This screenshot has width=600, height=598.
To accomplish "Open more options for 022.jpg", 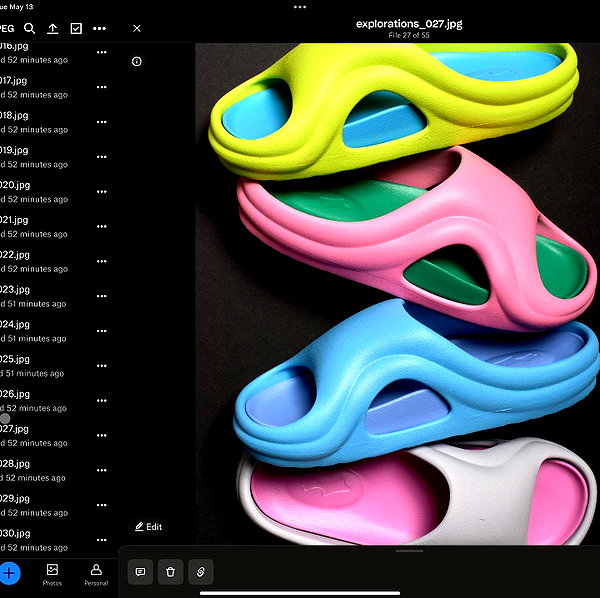I will pos(102,261).
